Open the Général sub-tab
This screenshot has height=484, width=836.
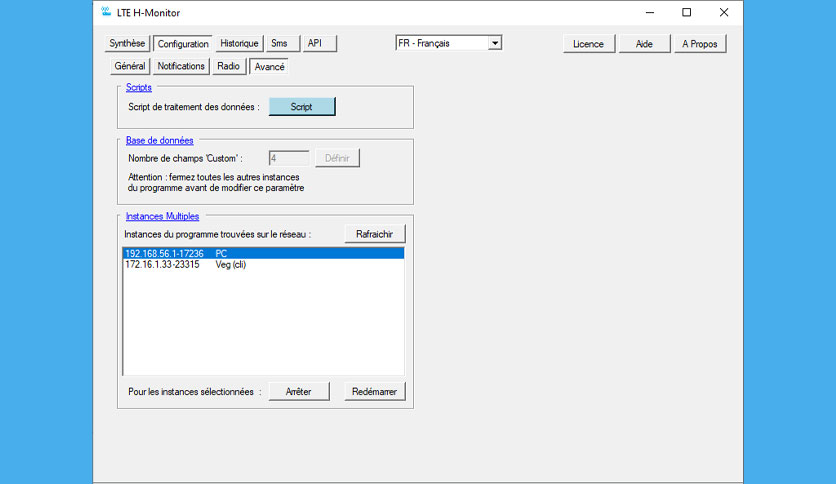pyautogui.click(x=130, y=66)
